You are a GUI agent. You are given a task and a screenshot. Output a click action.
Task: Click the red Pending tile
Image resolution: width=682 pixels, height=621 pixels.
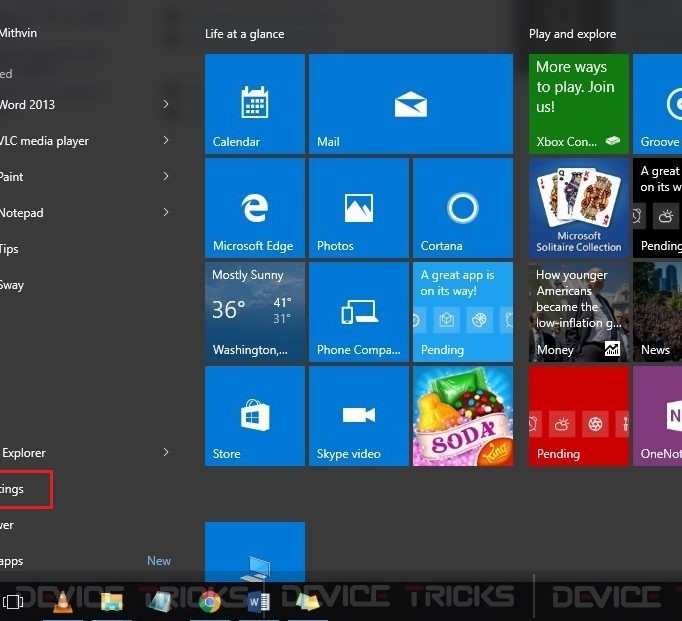coord(578,416)
